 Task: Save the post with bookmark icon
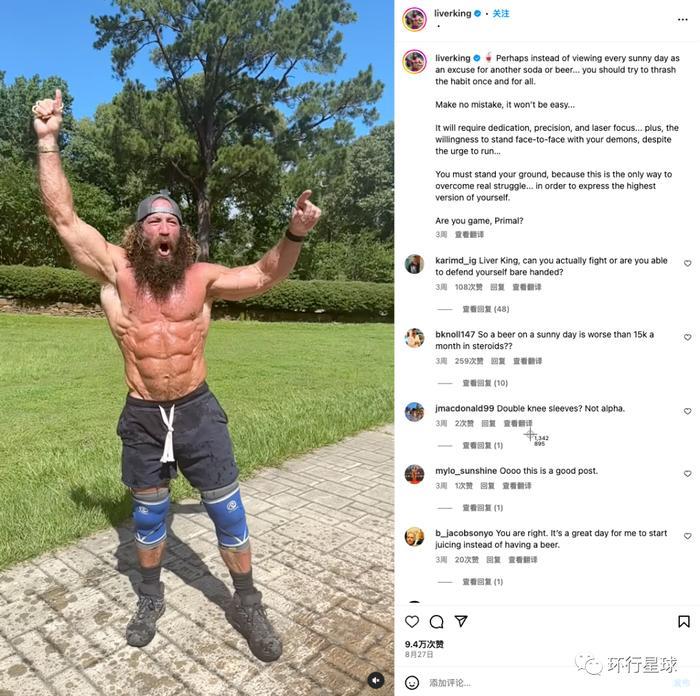(683, 621)
